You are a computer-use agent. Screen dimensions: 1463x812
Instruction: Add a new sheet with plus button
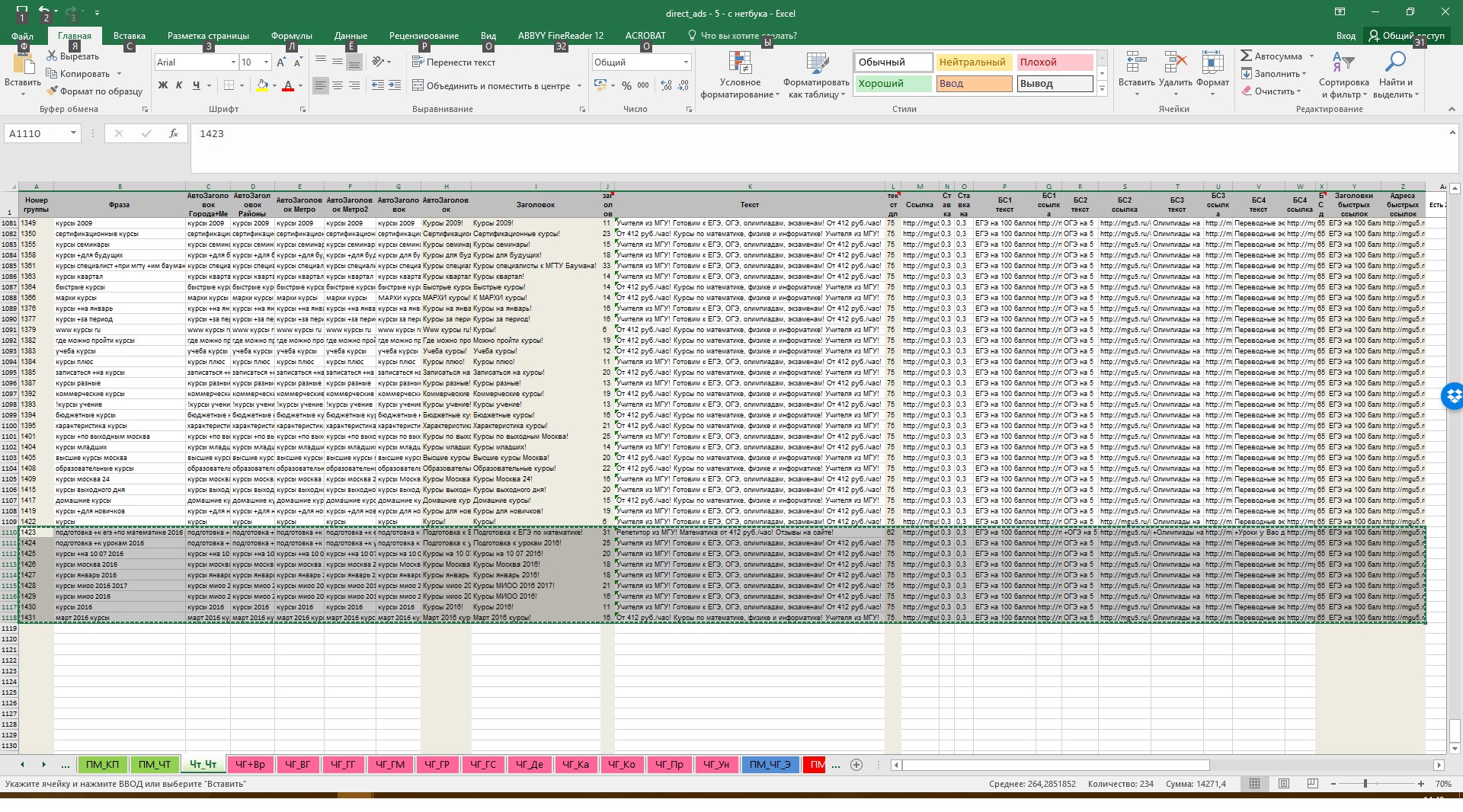point(856,765)
